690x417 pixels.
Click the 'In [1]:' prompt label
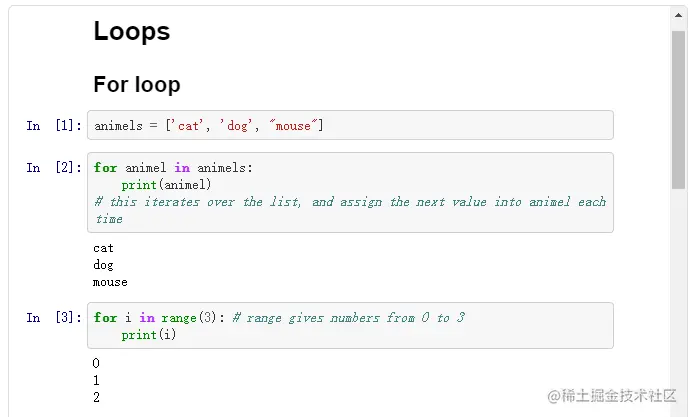tap(54, 126)
